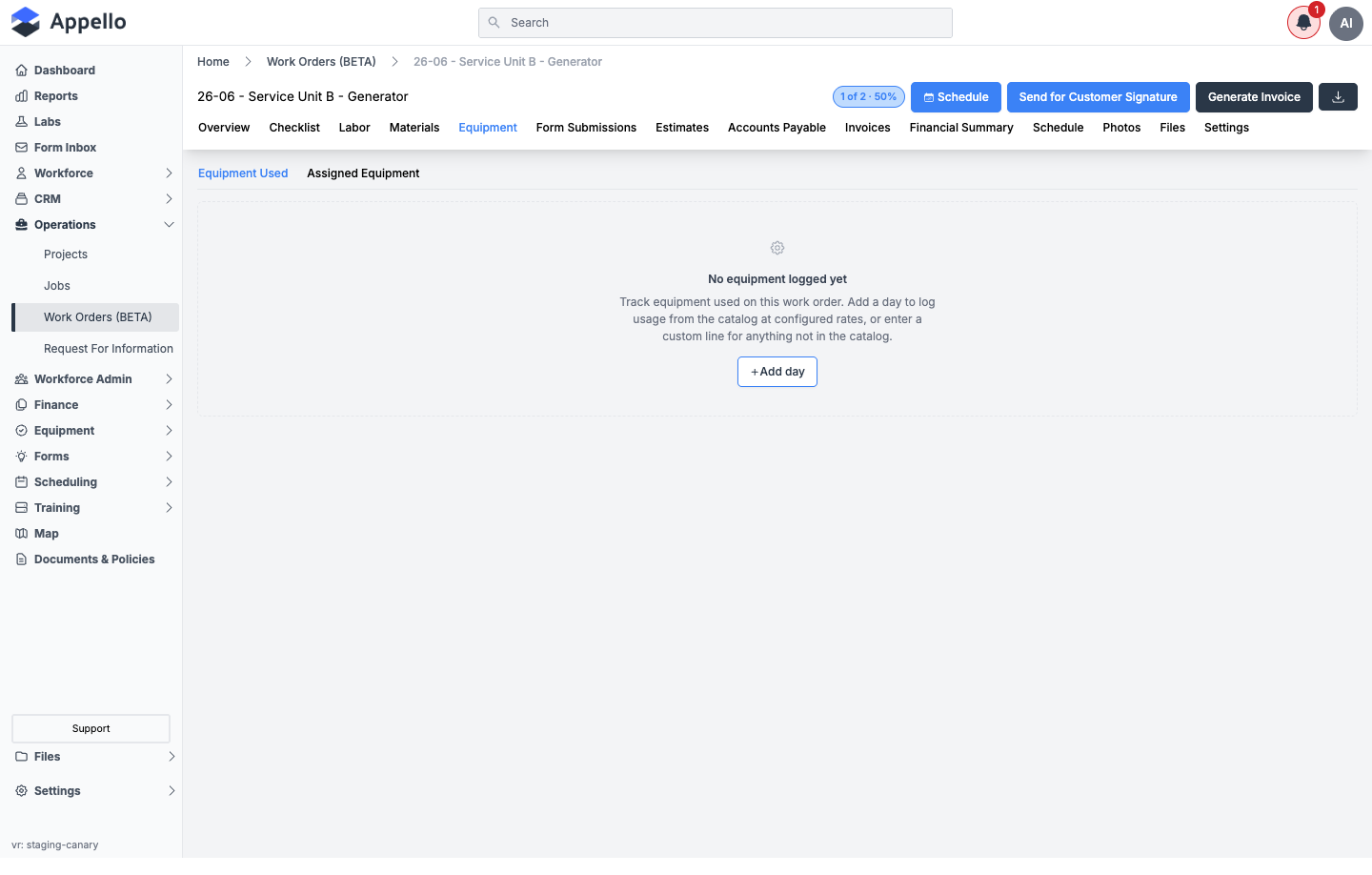The image size is (1372, 875).
Task: Click the Documents & Policies file icon
Action: tap(21, 560)
